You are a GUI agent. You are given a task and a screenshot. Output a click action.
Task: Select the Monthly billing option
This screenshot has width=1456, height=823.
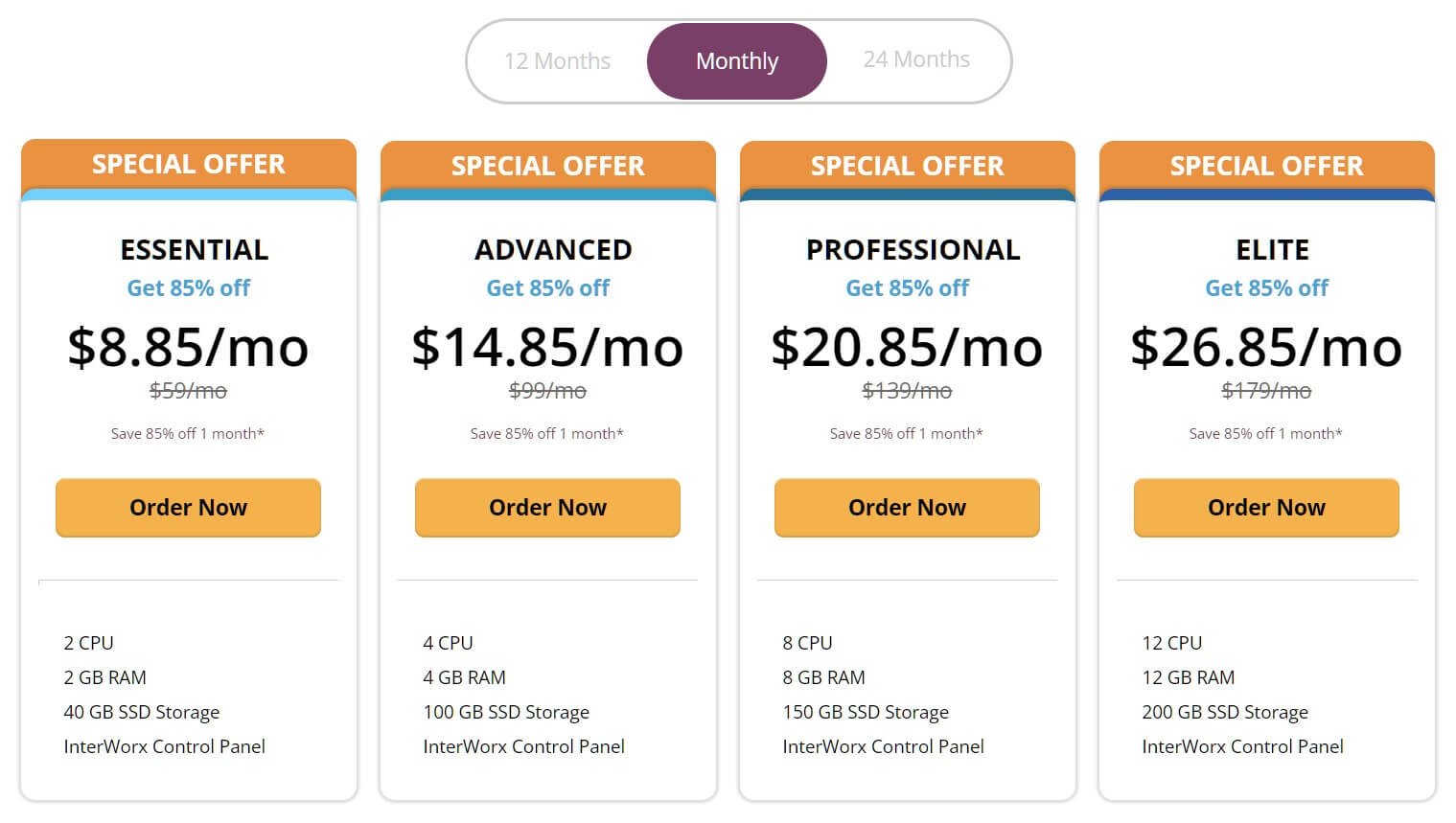(x=736, y=61)
